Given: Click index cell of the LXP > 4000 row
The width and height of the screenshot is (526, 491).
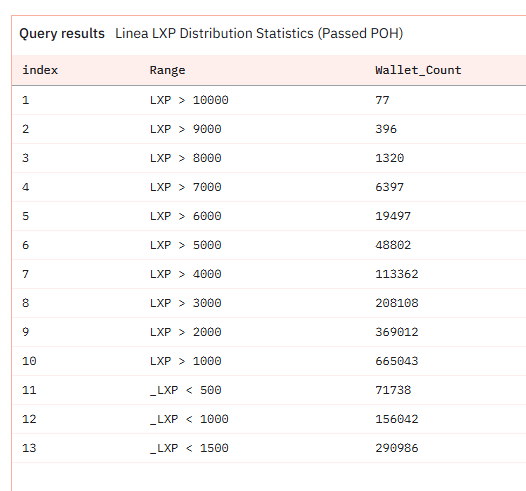Looking at the screenshot, I should [x=25, y=274].
